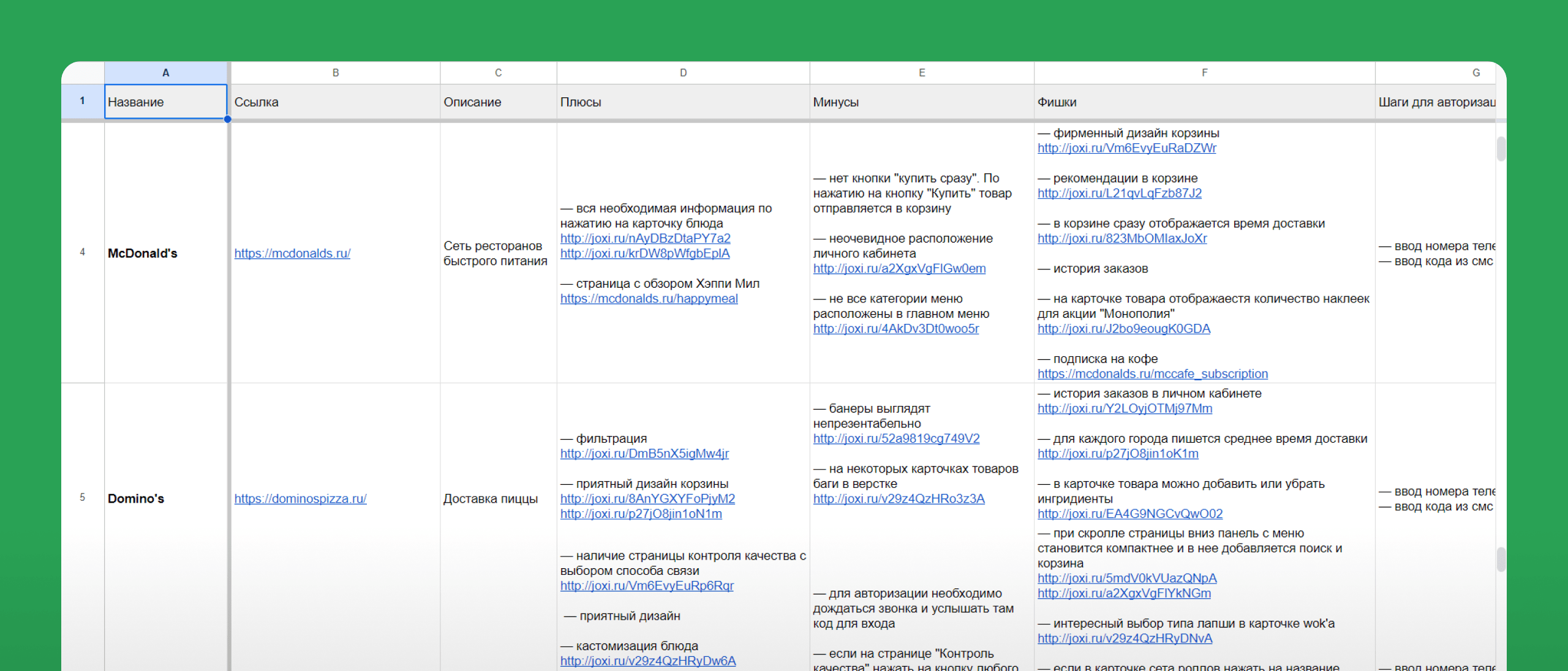Select row 1 header
Screen dimensions: 1568x671
tap(83, 101)
